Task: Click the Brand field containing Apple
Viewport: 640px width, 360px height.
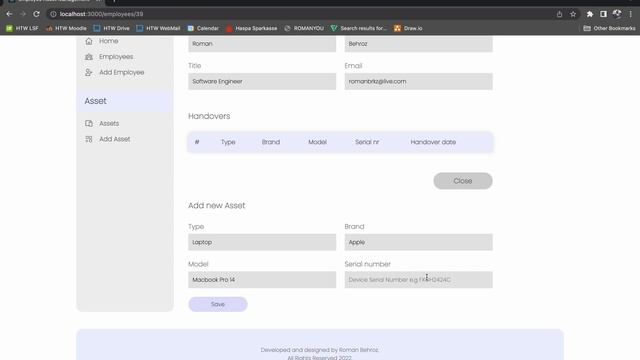Action: tap(418, 242)
